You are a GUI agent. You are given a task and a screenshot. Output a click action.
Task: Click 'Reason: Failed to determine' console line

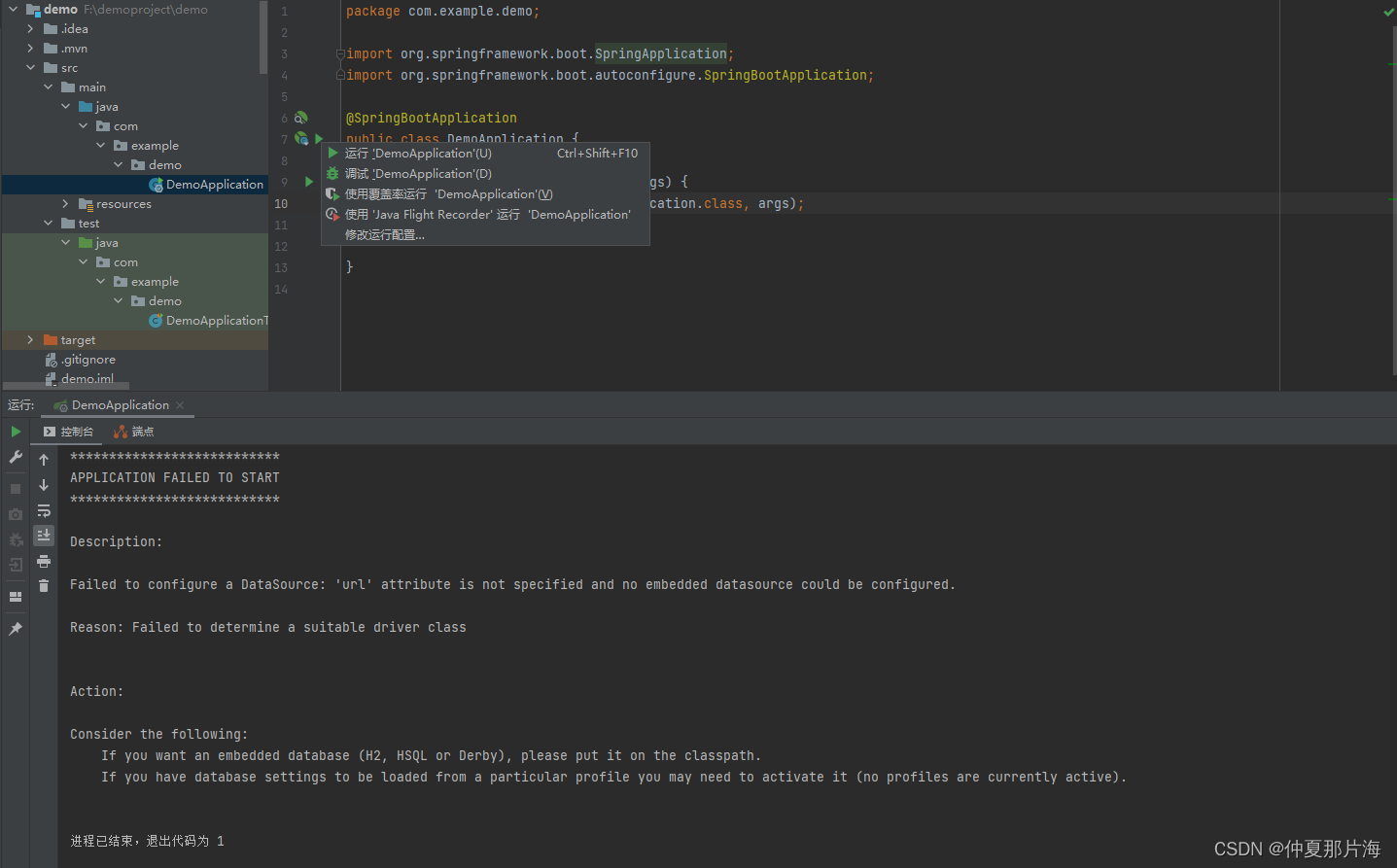(268, 627)
